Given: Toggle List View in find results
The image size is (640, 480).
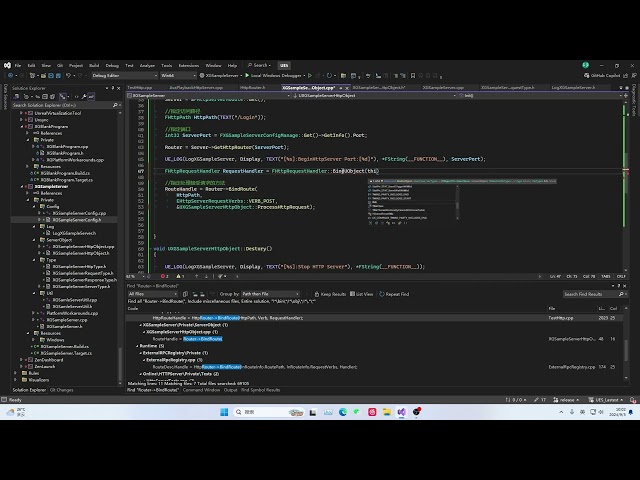Looking at the screenshot, I should (x=362, y=294).
